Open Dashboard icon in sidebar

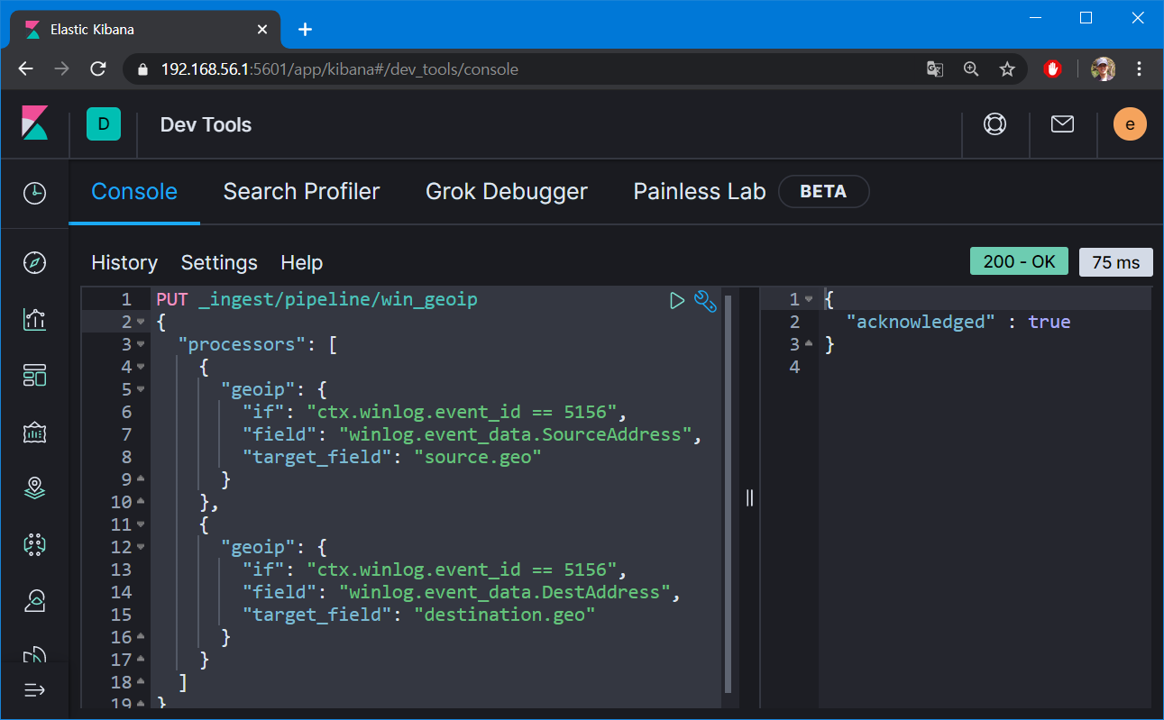[x=34, y=376]
